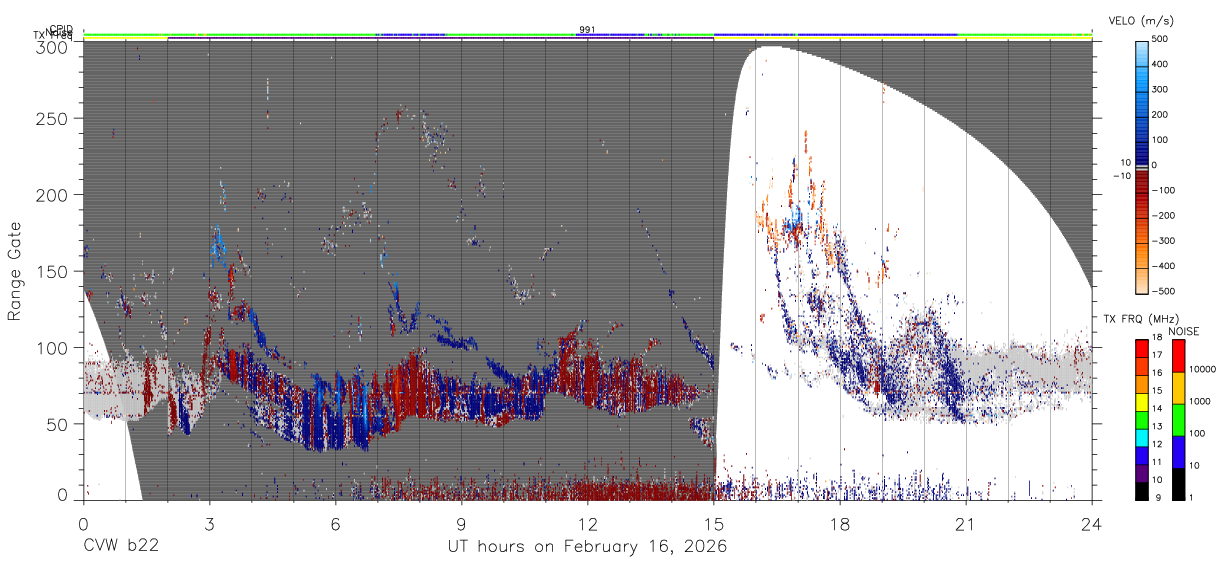Click the "1000" label on NOISE legend
Screen dimensions: 1228x567
(x=1201, y=401)
